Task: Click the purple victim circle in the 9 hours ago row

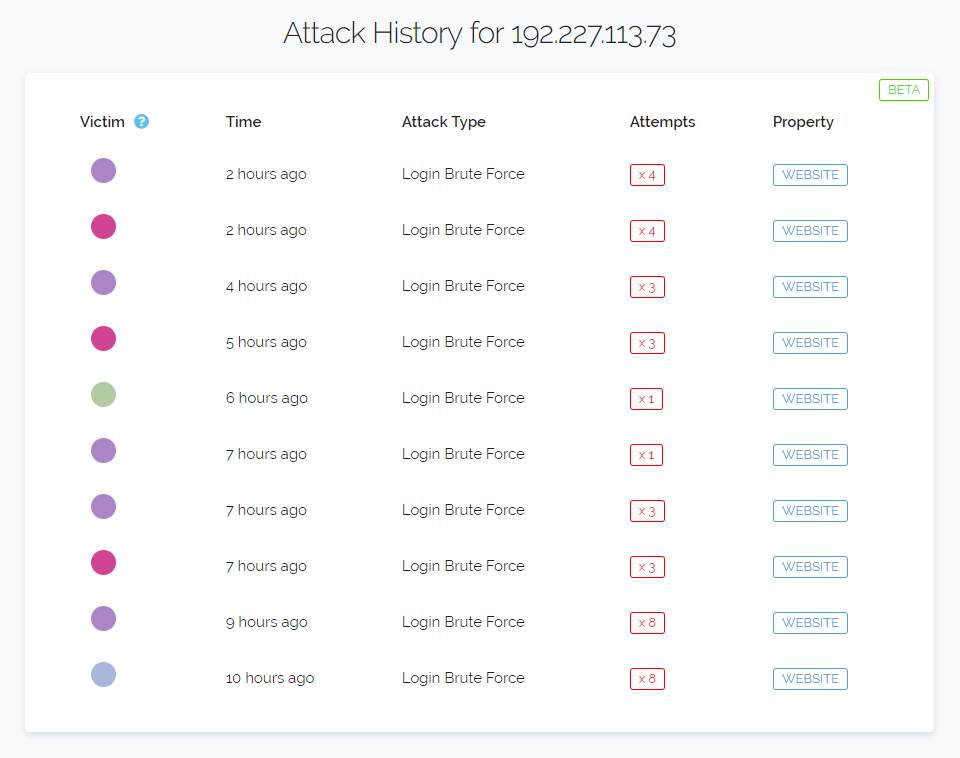Action: point(103,619)
